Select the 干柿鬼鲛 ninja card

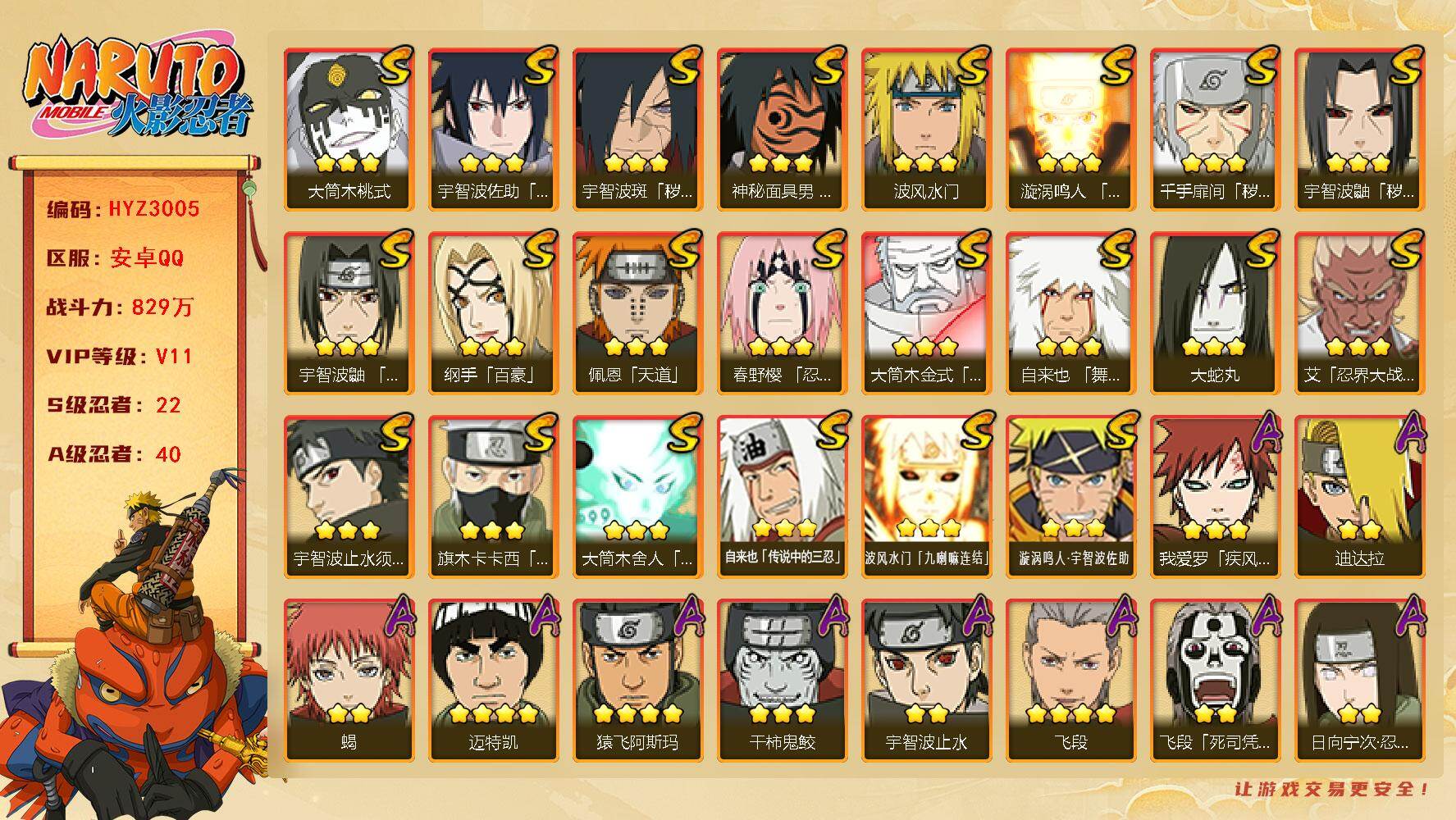(x=782, y=681)
